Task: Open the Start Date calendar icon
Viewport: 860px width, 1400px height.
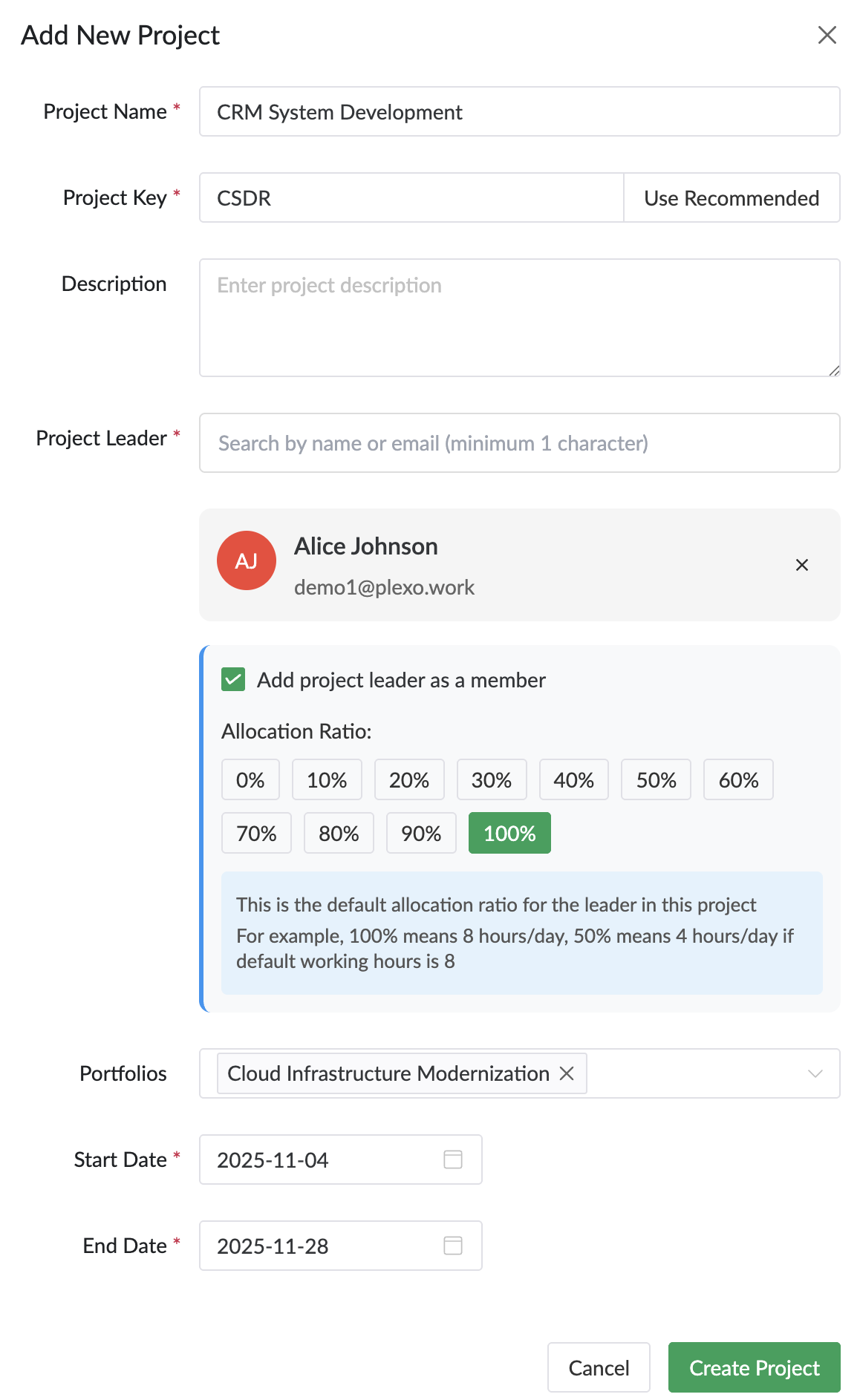Action: [x=453, y=1159]
